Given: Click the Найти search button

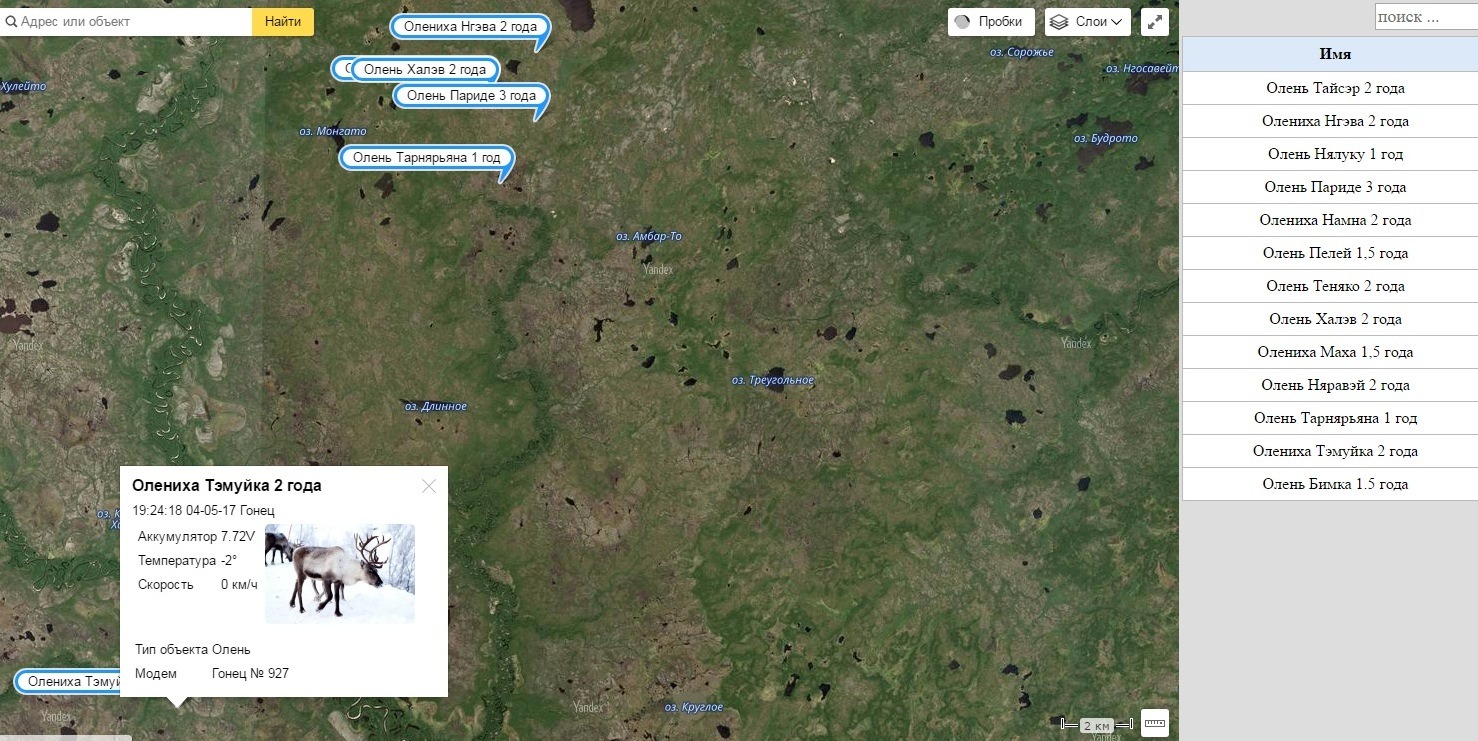Looking at the screenshot, I should click(x=283, y=22).
